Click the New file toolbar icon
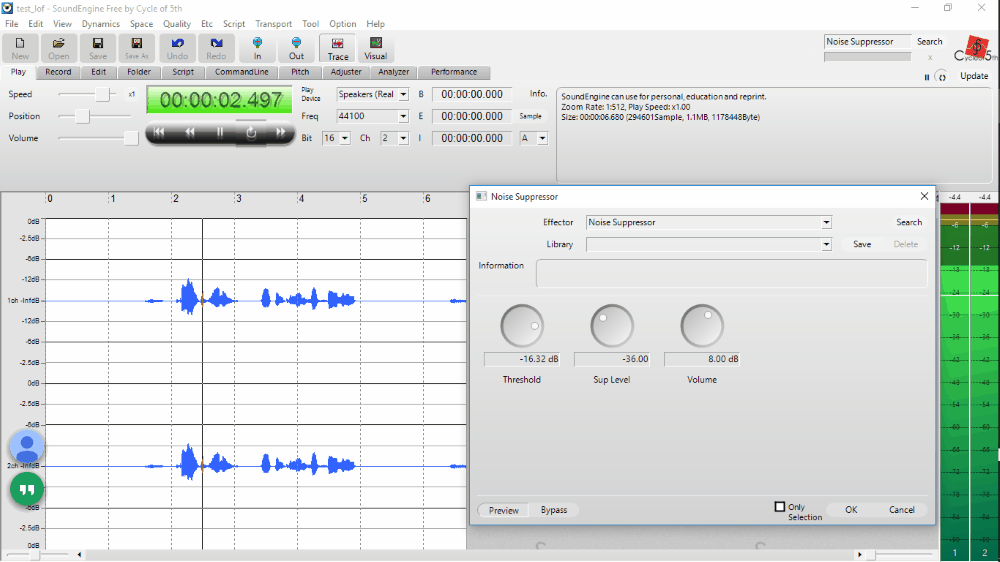Screen dimensions: 1000x562 (20, 48)
